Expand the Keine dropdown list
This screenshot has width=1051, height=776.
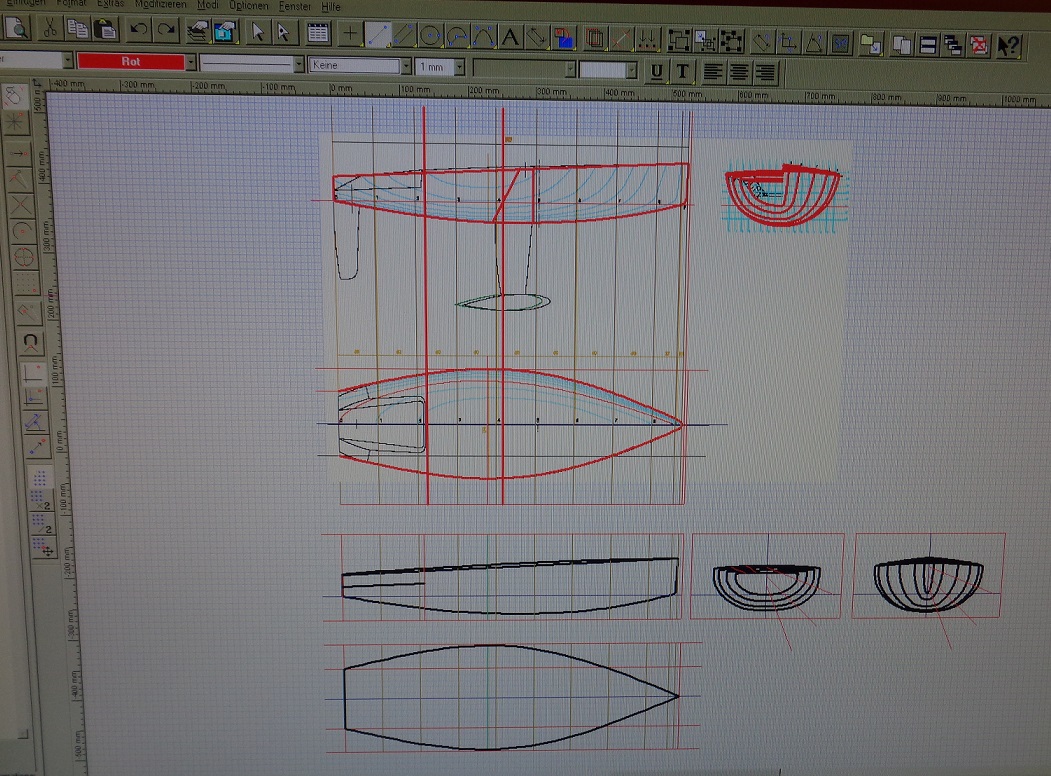tap(406, 66)
